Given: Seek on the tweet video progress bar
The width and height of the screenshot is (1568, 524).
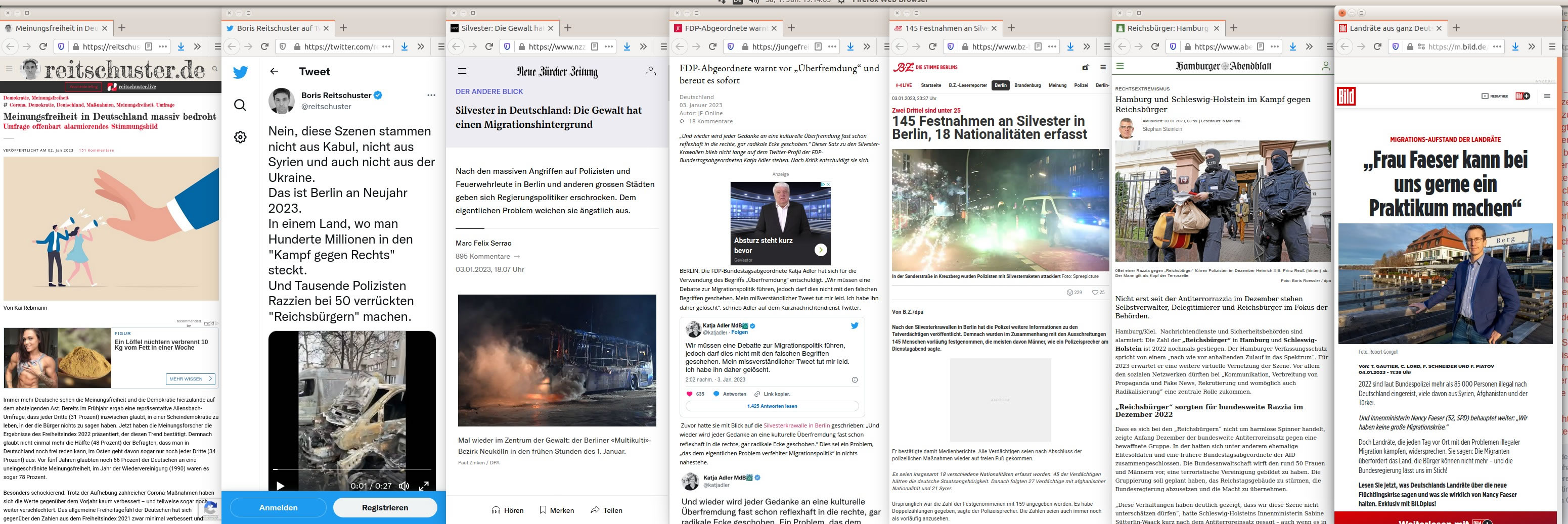Looking at the screenshot, I should [352, 469].
